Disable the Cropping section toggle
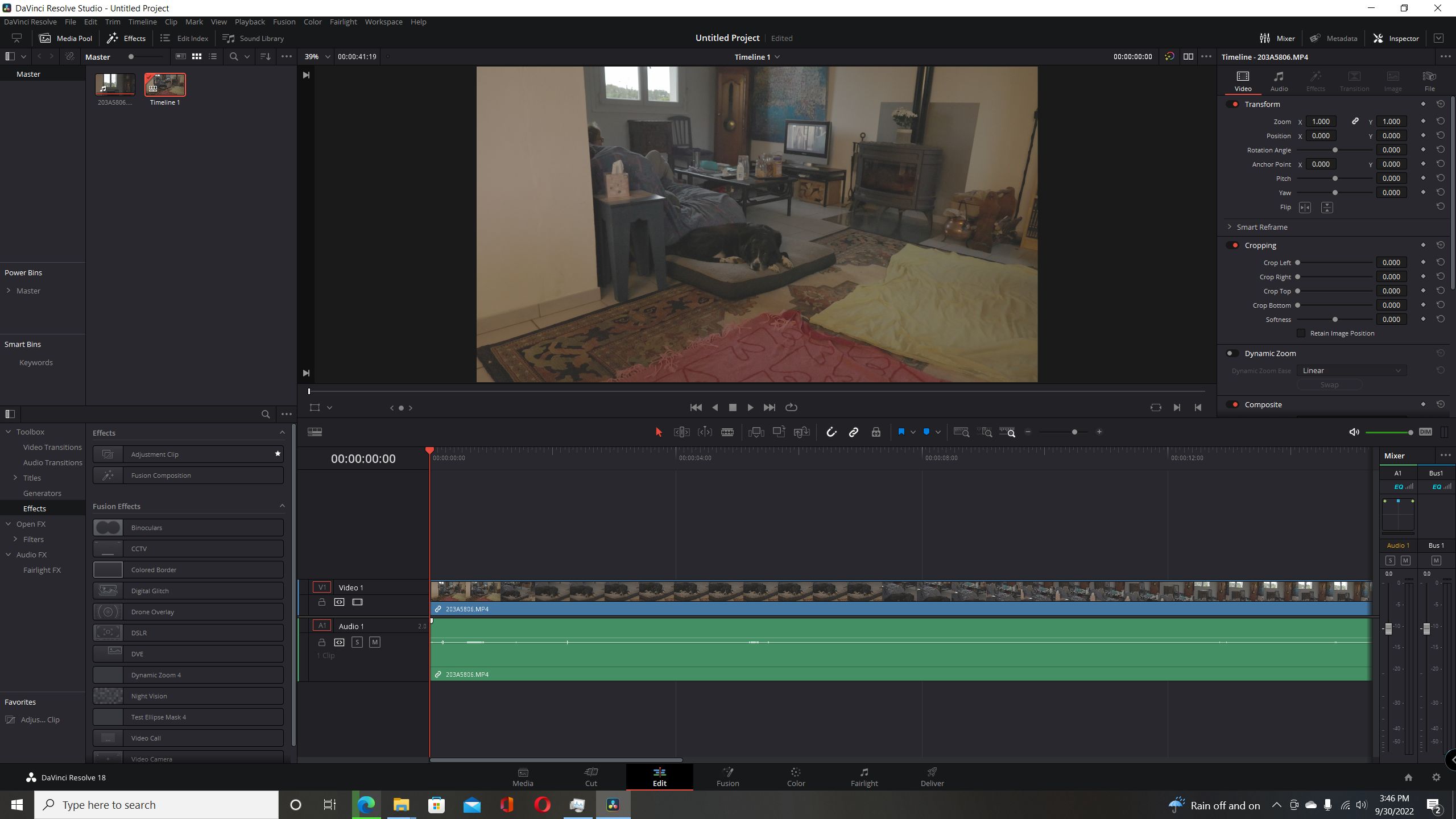The width and height of the screenshot is (1456, 819). 1232,245
